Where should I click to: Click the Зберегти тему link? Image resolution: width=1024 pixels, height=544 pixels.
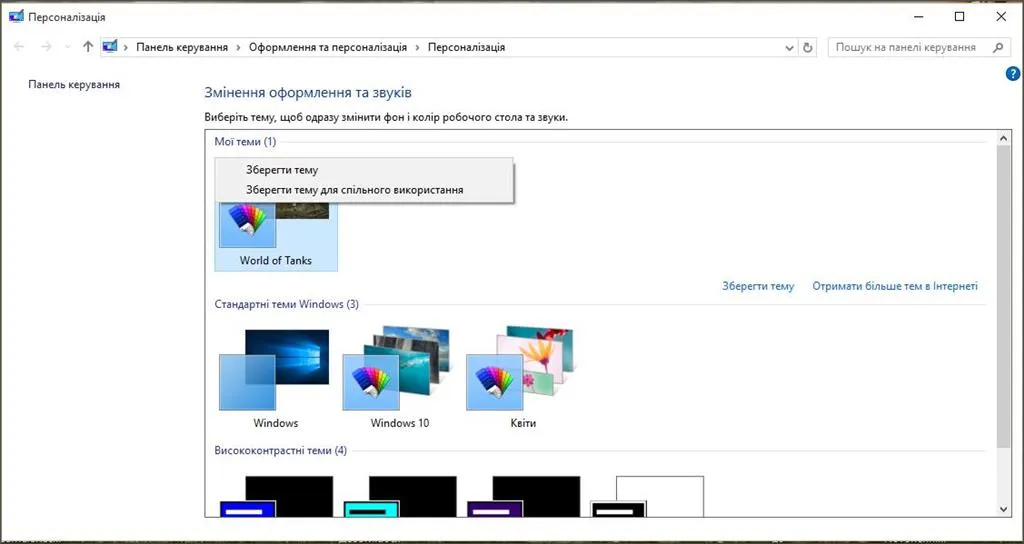point(758,286)
